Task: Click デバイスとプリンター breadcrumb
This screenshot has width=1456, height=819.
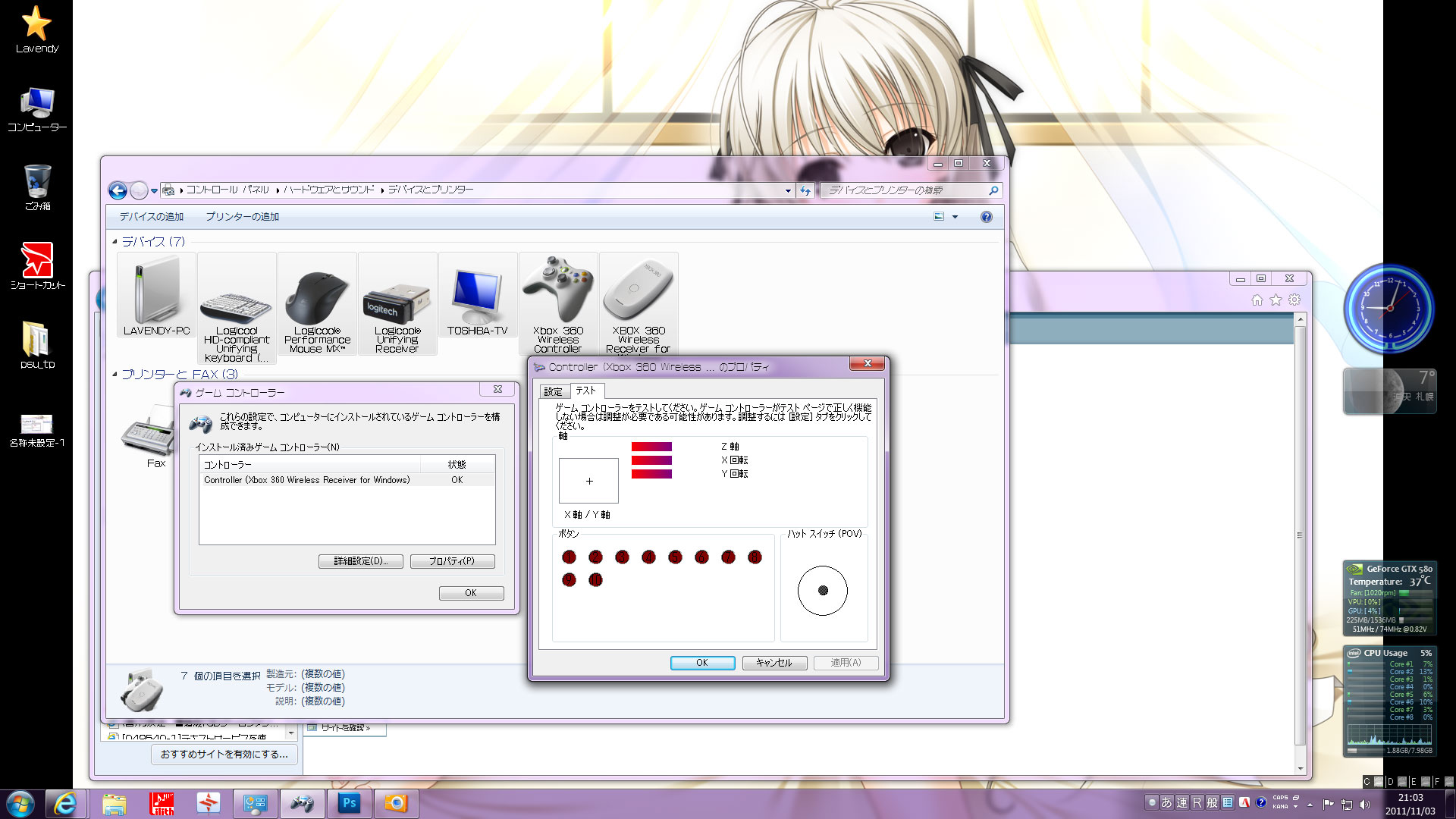Action: (431, 190)
